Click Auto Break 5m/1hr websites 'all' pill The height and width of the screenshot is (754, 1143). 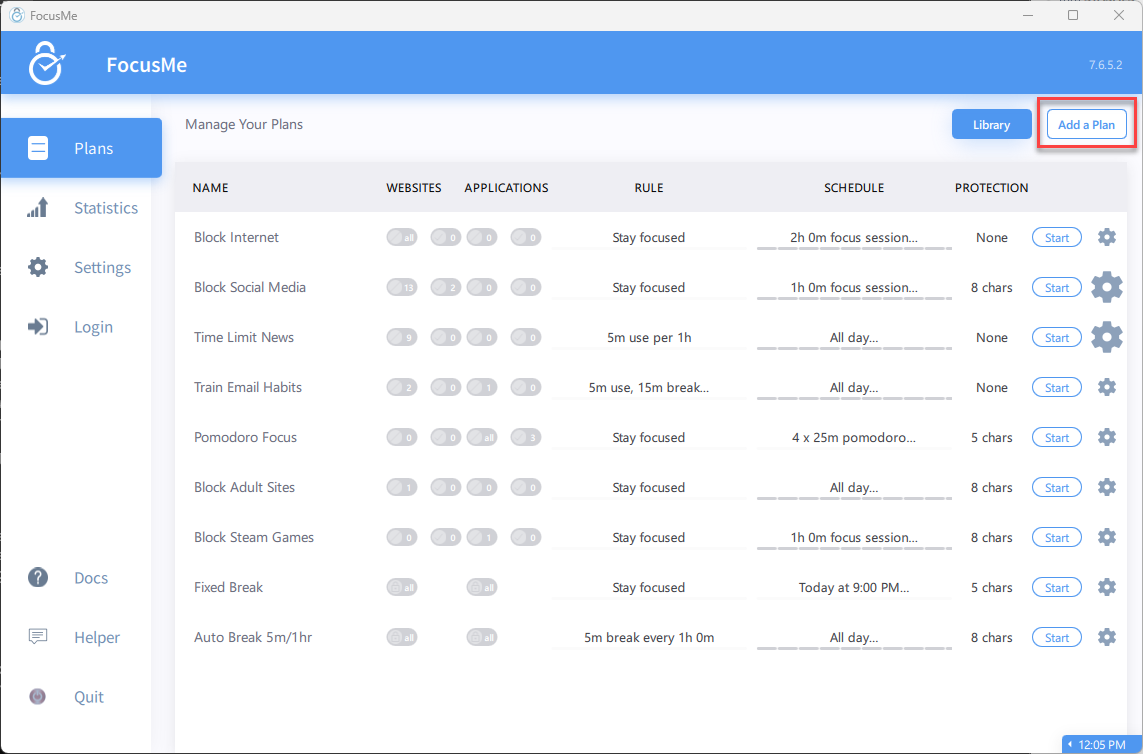[402, 637]
